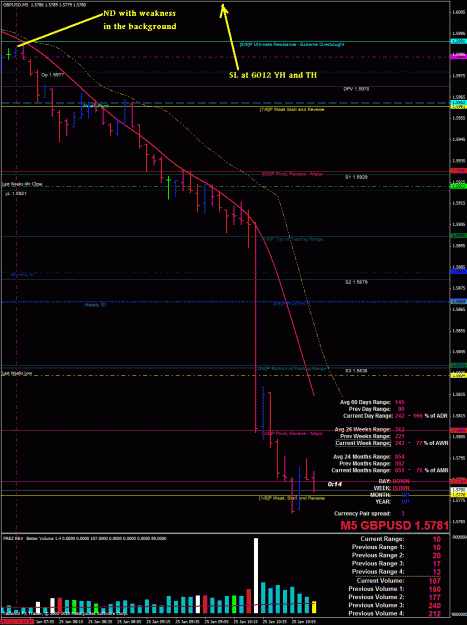Click the Previous Volume 3 value '240'
This screenshot has width=467, height=625.
(434, 605)
